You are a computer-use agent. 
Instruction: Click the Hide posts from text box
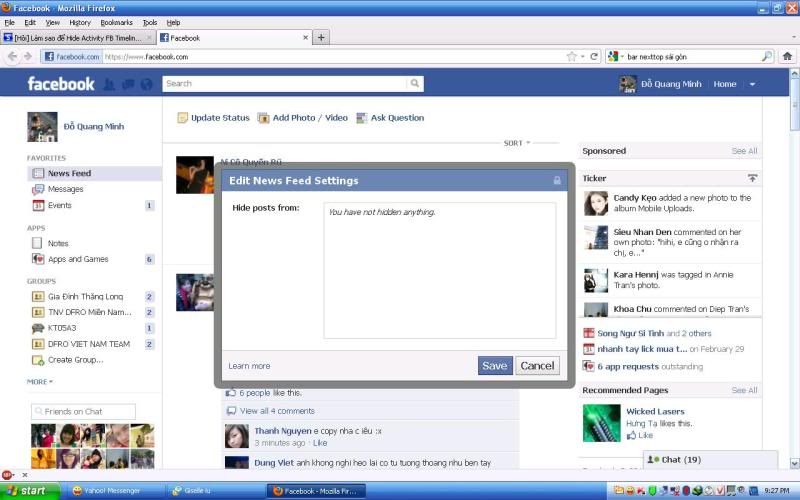pyautogui.click(x=440, y=270)
